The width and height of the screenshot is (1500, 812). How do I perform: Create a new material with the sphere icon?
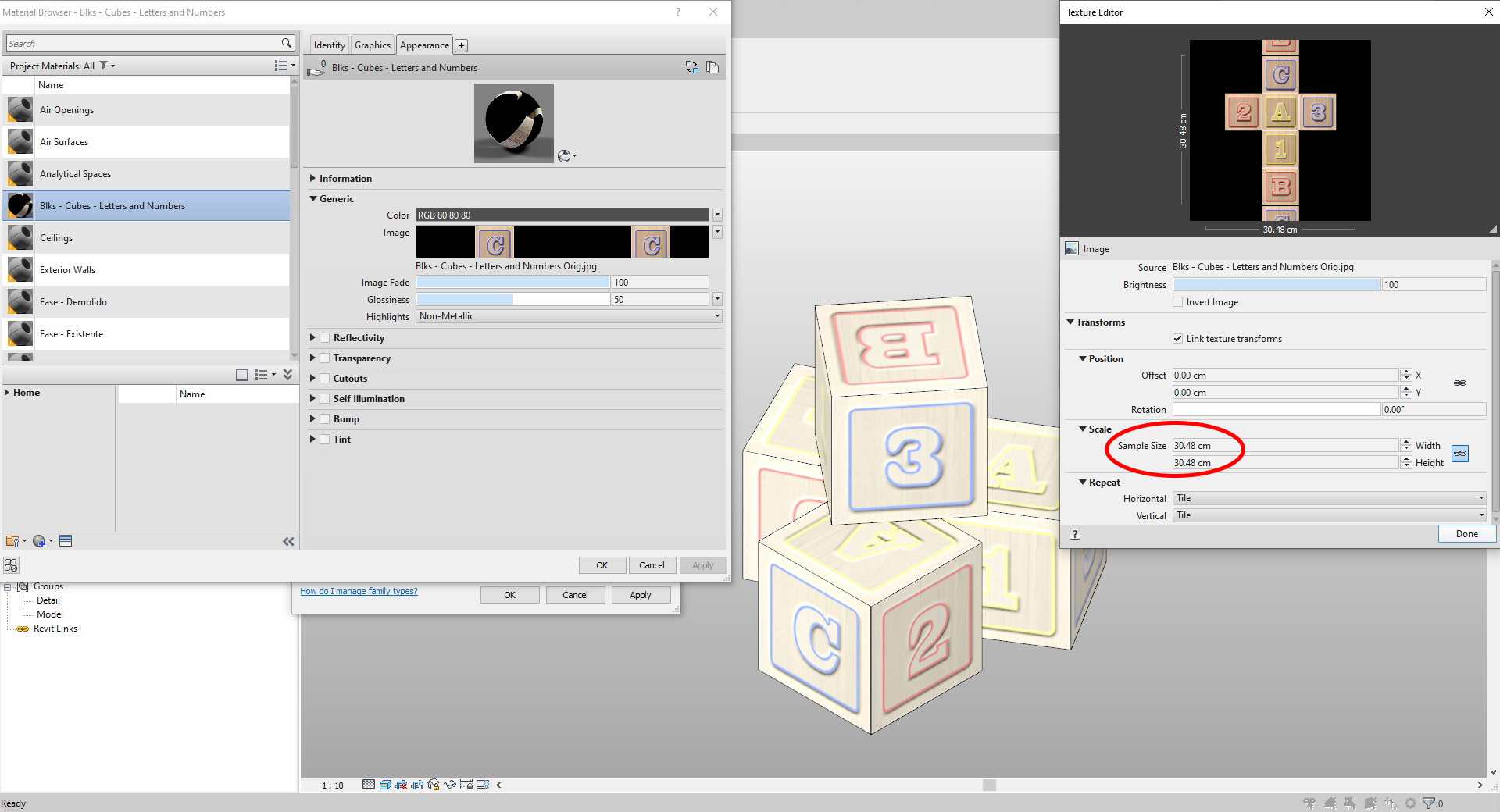38,540
